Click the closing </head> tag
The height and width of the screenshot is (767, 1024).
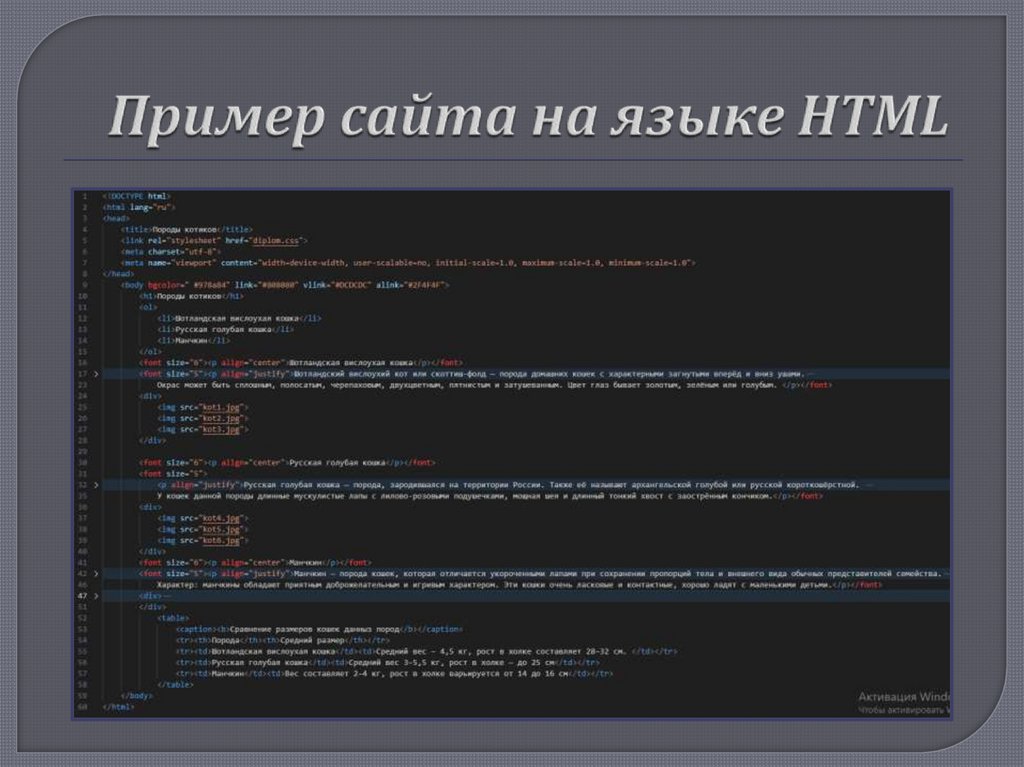tap(118, 274)
